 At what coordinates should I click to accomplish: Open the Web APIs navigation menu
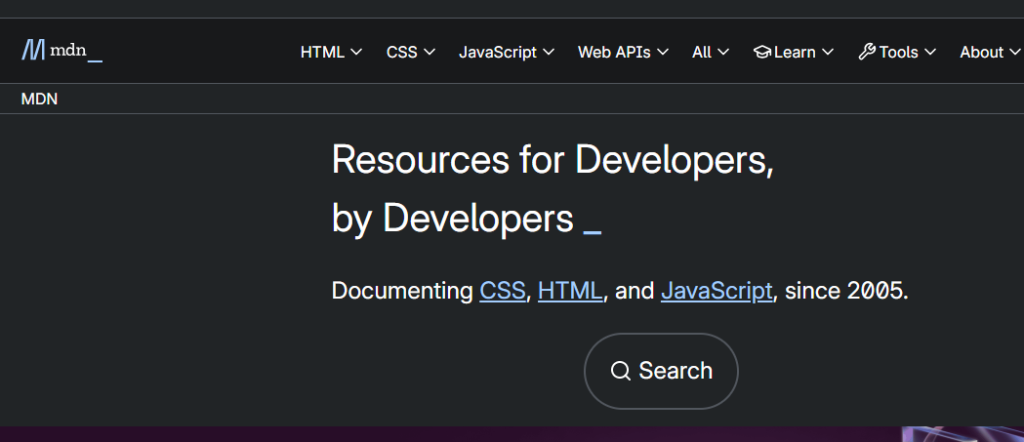623,52
